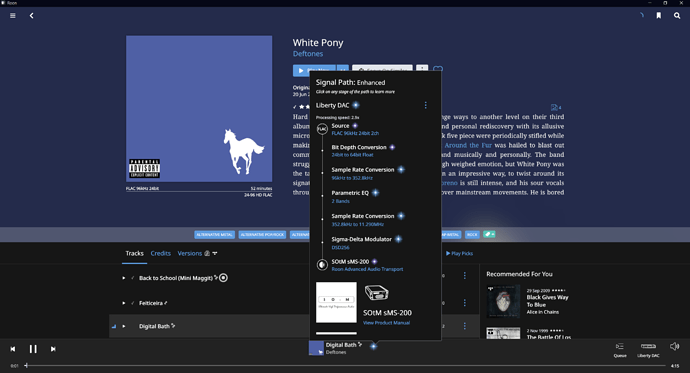Image resolution: width=690 pixels, height=373 pixels.
Task: Click the signal path star next to Digital Bath
Action: [373, 346]
